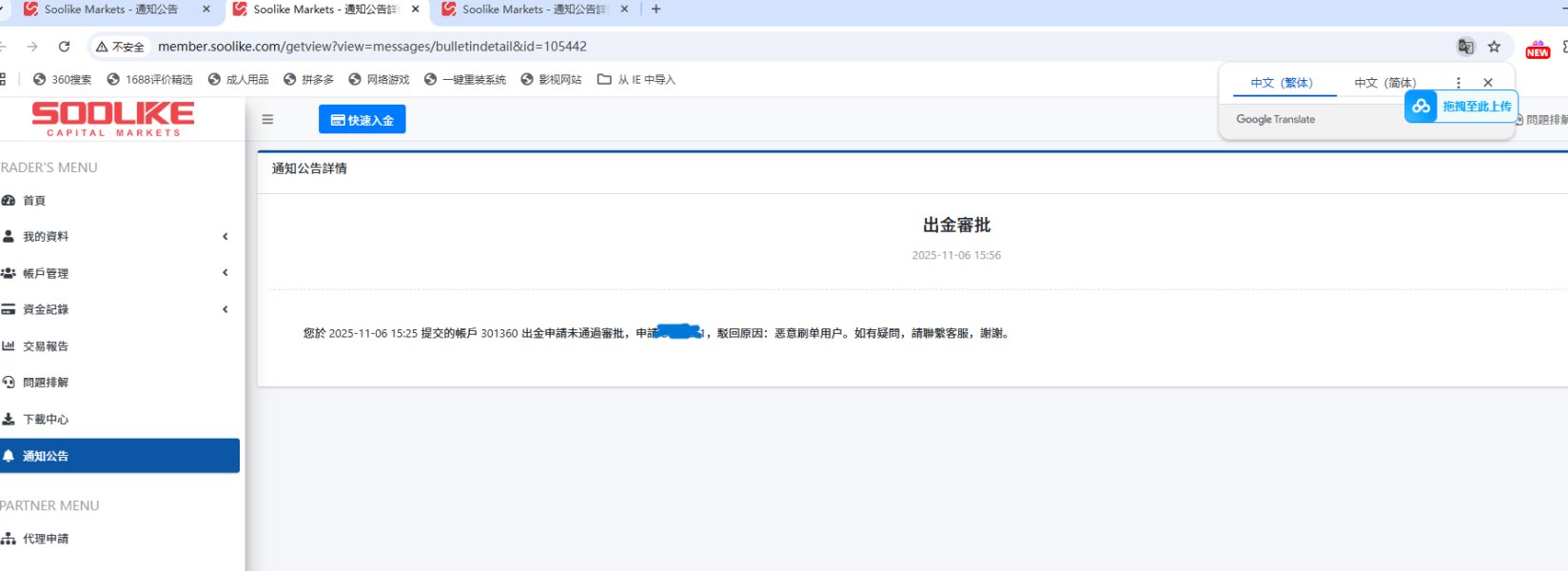Open 代理申請 in partner menu
Image resolution: width=1568 pixels, height=571 pixels.
point(46,539)
